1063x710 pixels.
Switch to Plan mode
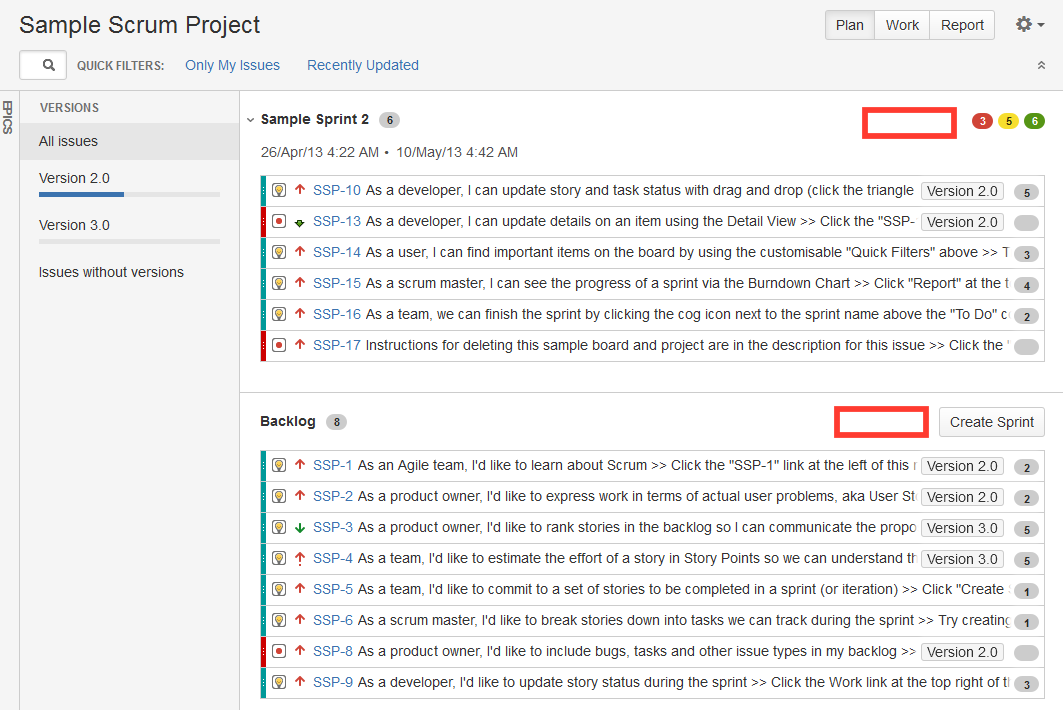pos(849,25)
